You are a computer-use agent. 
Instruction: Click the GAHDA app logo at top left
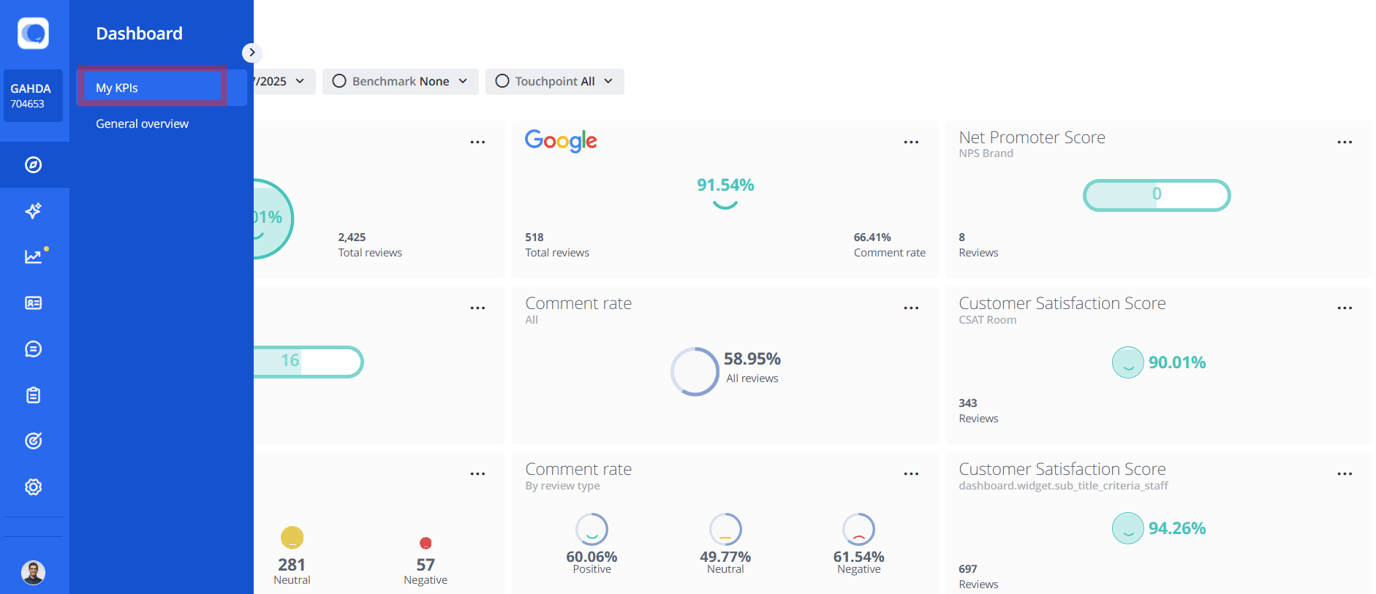pos(33,33)
